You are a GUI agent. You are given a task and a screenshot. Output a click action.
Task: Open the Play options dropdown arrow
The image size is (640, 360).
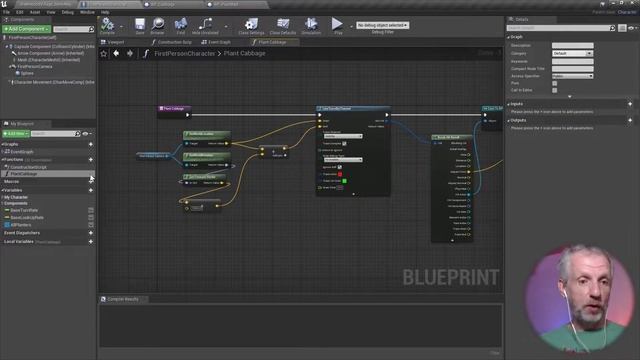tap(351, 27)
